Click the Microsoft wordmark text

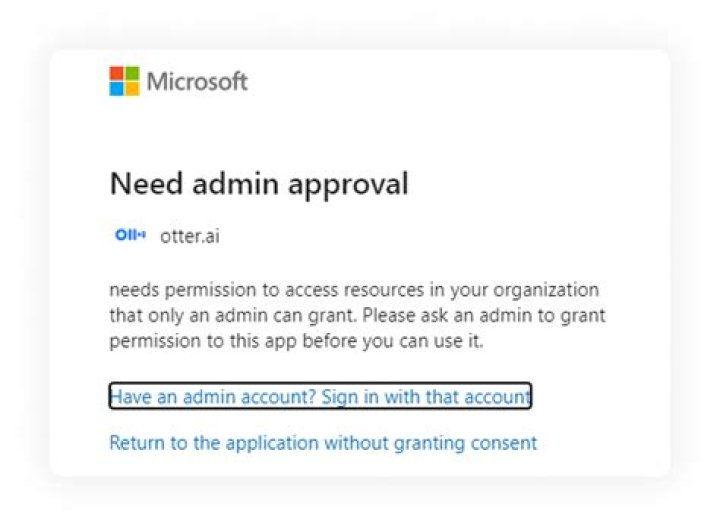click(x=197, y=82)
